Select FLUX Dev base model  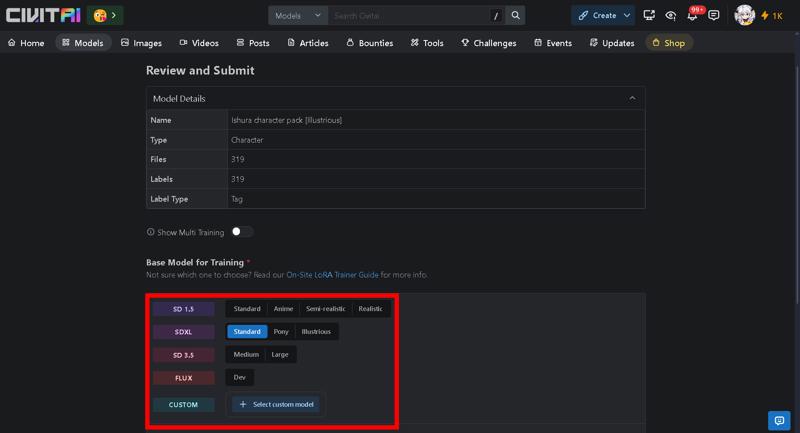click(239, 377)
